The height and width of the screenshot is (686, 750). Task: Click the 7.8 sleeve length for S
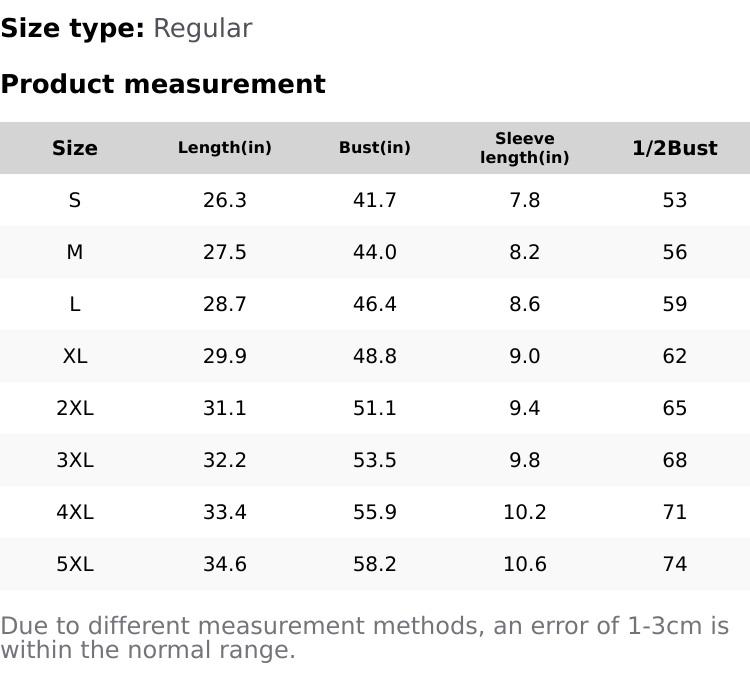[525, 200]
